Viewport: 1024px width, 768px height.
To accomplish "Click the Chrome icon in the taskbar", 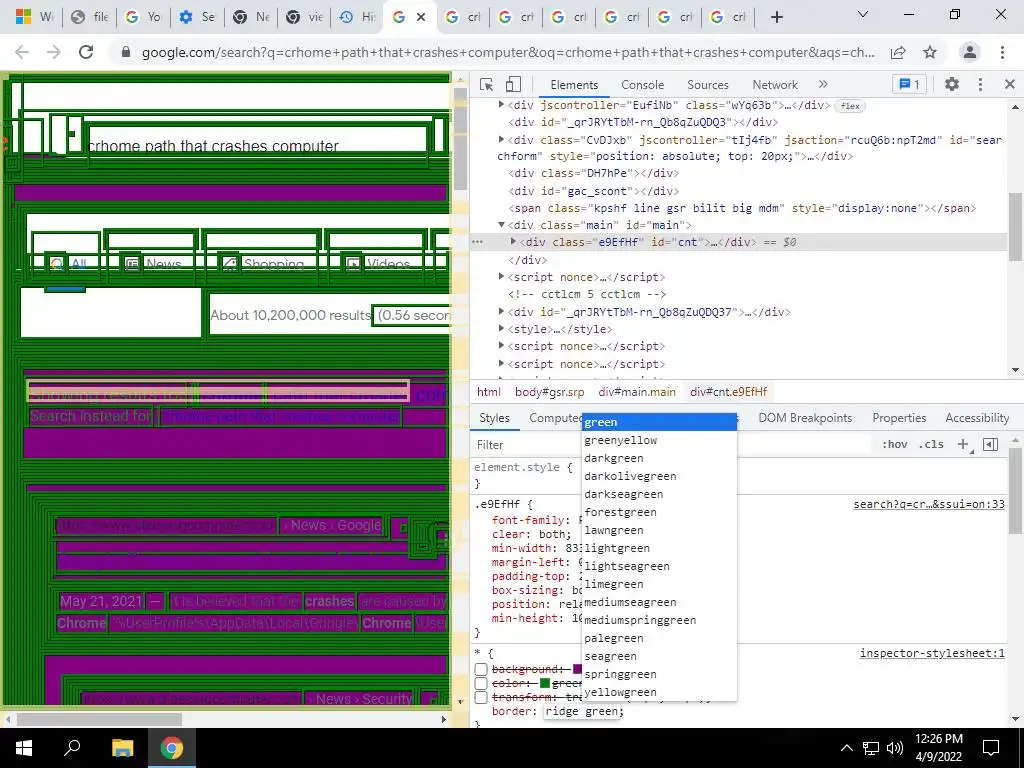I will [x=171, y=748].
